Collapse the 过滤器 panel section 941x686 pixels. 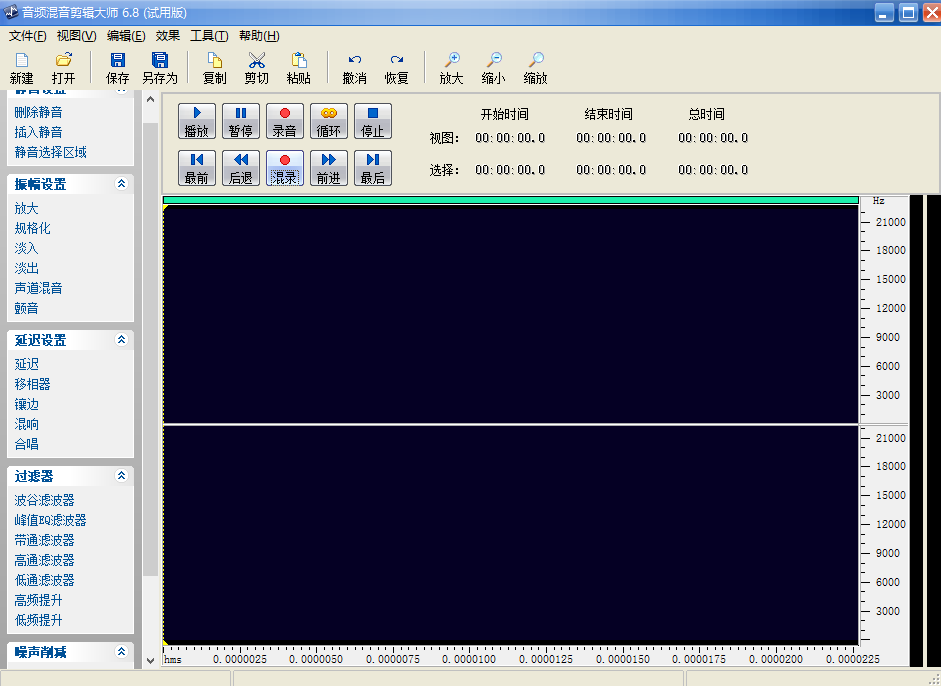(x=121, y=476)
